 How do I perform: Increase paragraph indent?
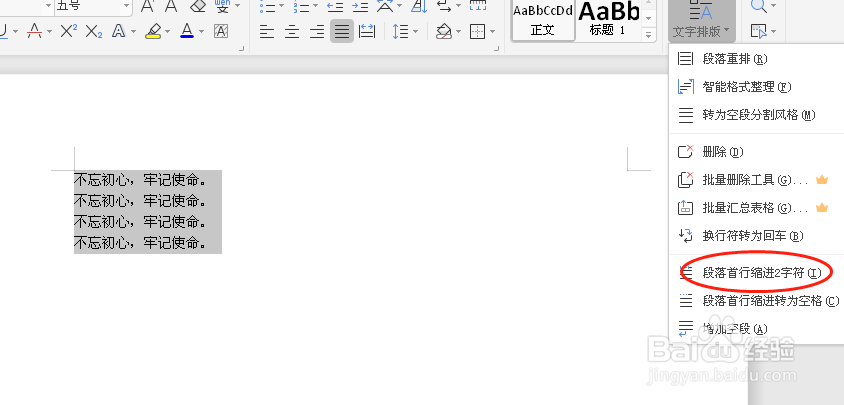pos(360,6)
